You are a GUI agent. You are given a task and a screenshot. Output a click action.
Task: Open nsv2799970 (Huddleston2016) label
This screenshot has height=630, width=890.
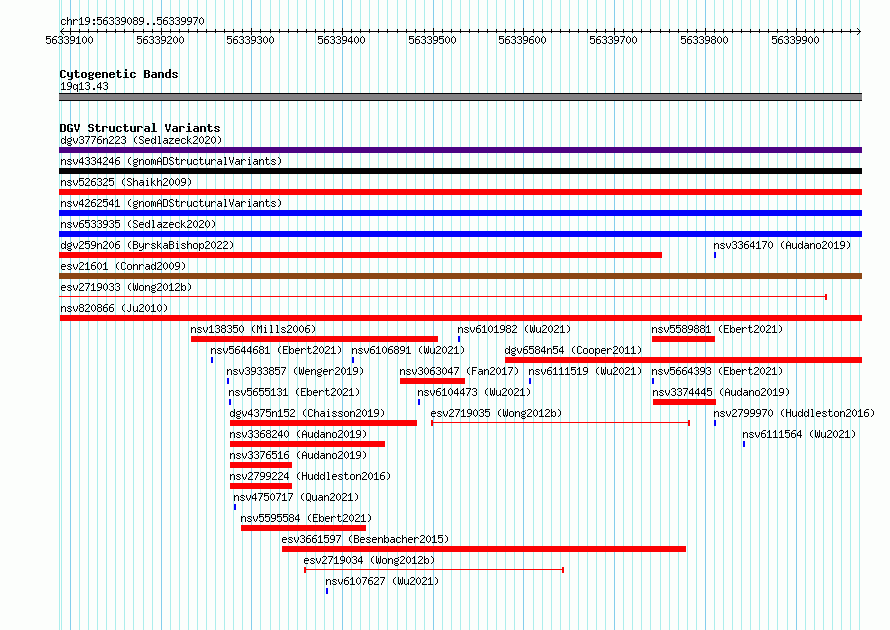(794, 413)
